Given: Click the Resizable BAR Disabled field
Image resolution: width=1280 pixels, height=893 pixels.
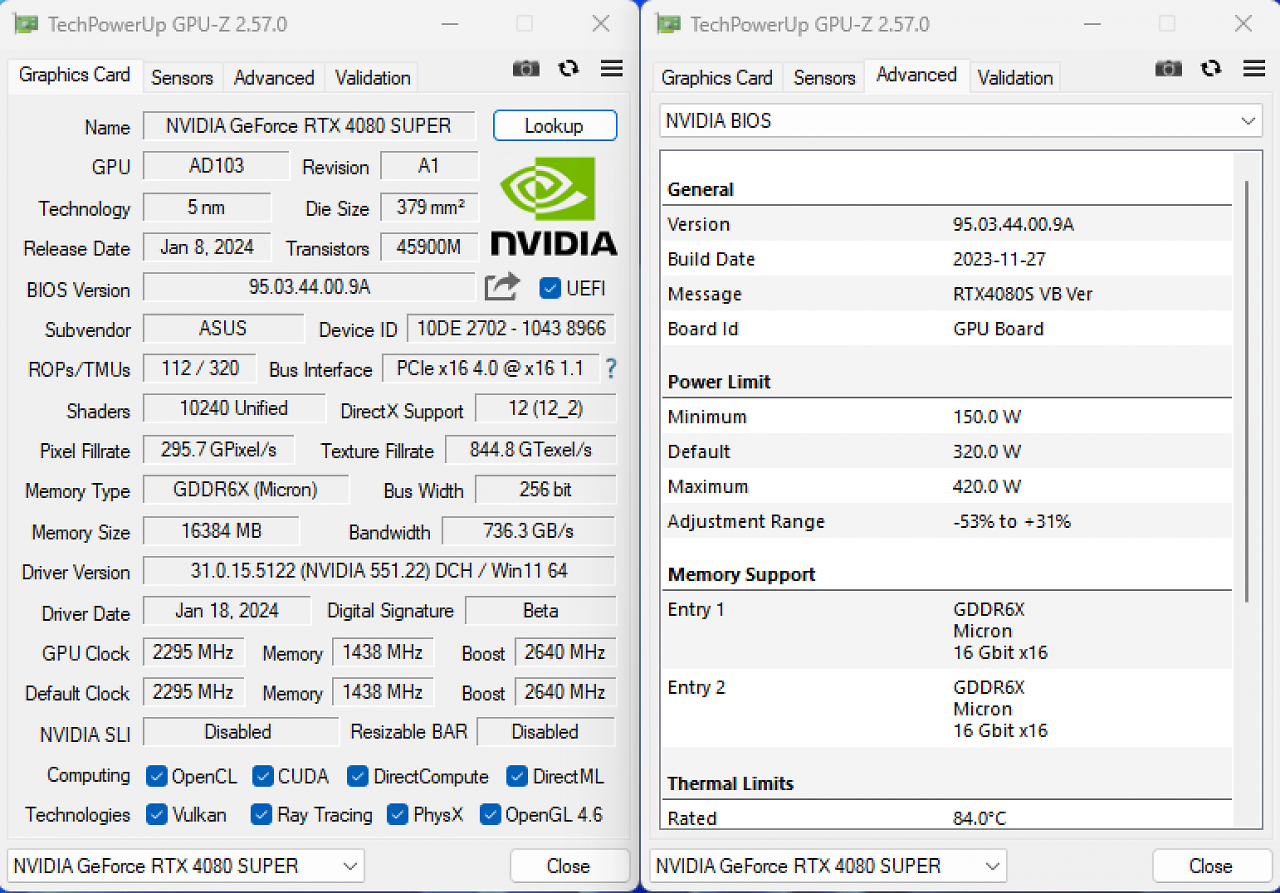Looking at the screenshot, I should (x=546, y=732).
